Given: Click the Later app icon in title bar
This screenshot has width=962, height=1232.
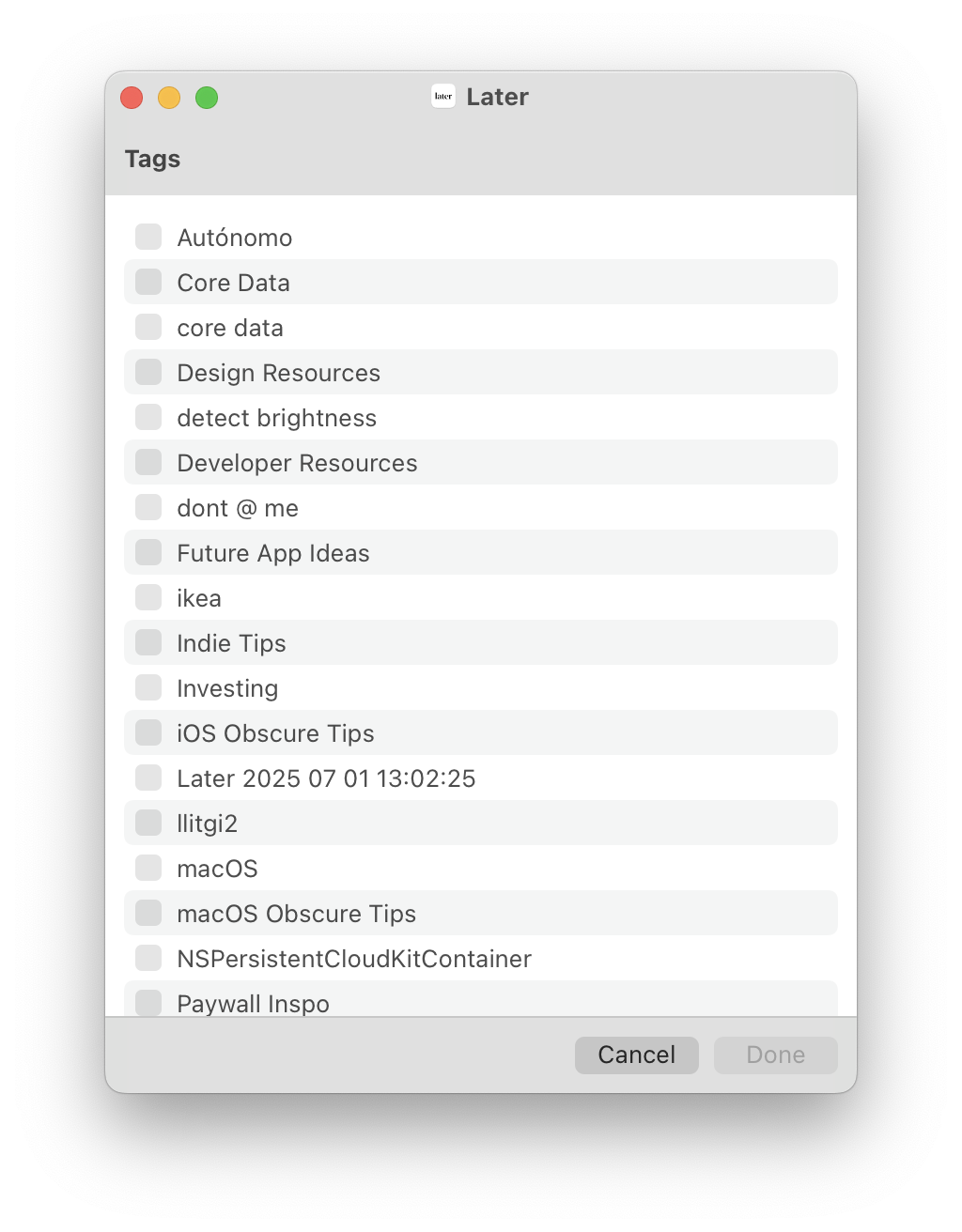Looking at the screenshot, I should pos(443,96).
